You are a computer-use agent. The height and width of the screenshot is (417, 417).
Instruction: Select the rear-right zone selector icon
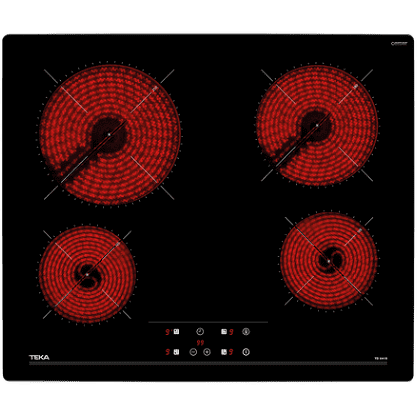[224, 332]
